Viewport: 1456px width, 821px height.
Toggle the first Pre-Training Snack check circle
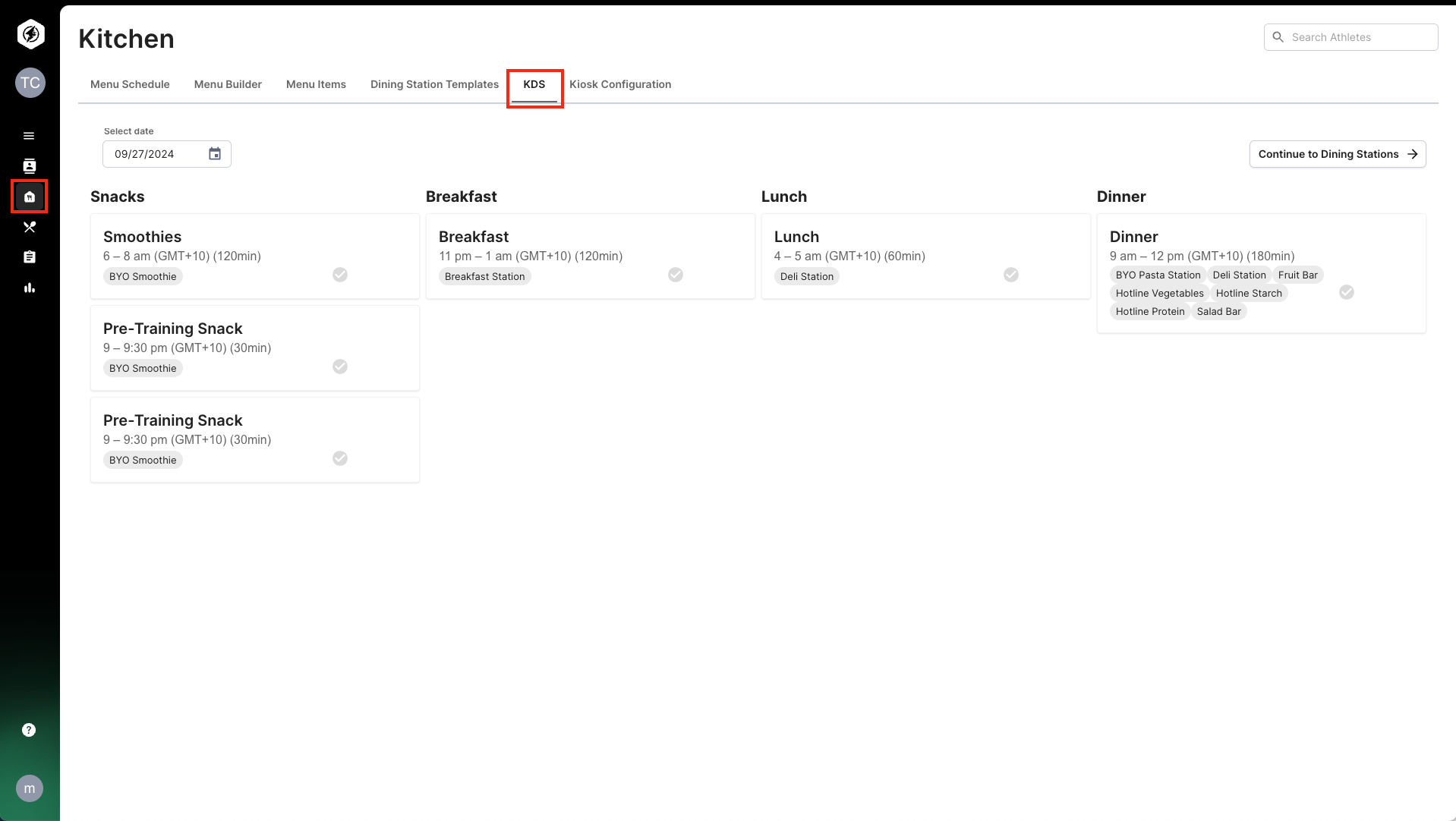(340, 366)
